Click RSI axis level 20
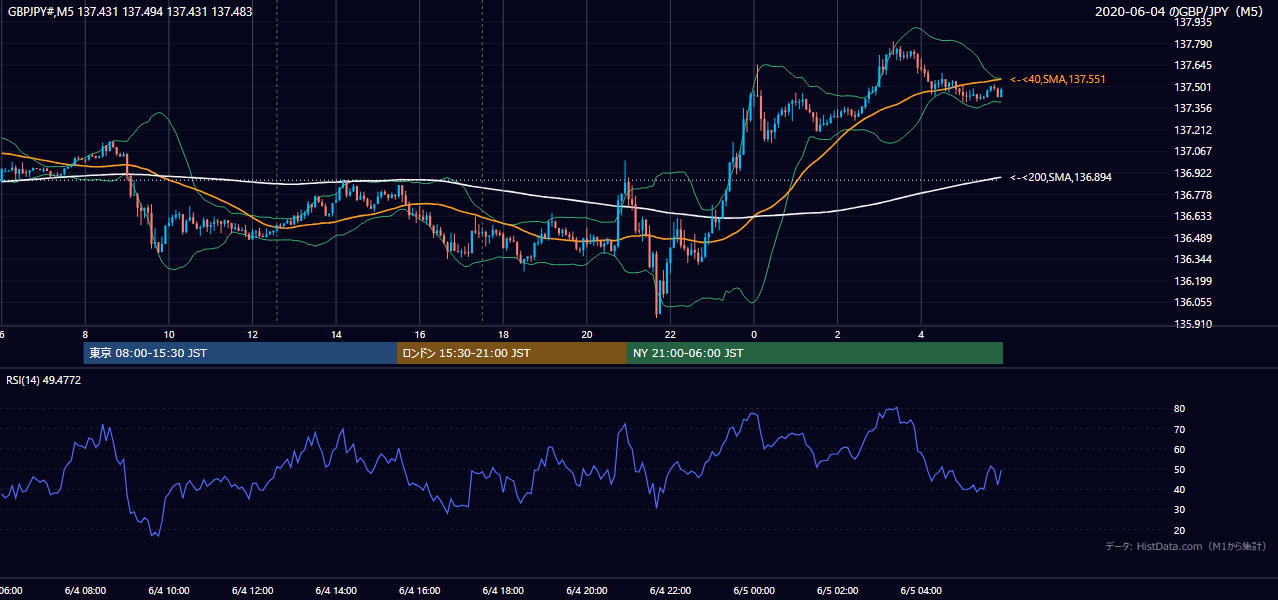Screen dimensions: 1278x600 pyautogui.click(x=1180, y=530)
